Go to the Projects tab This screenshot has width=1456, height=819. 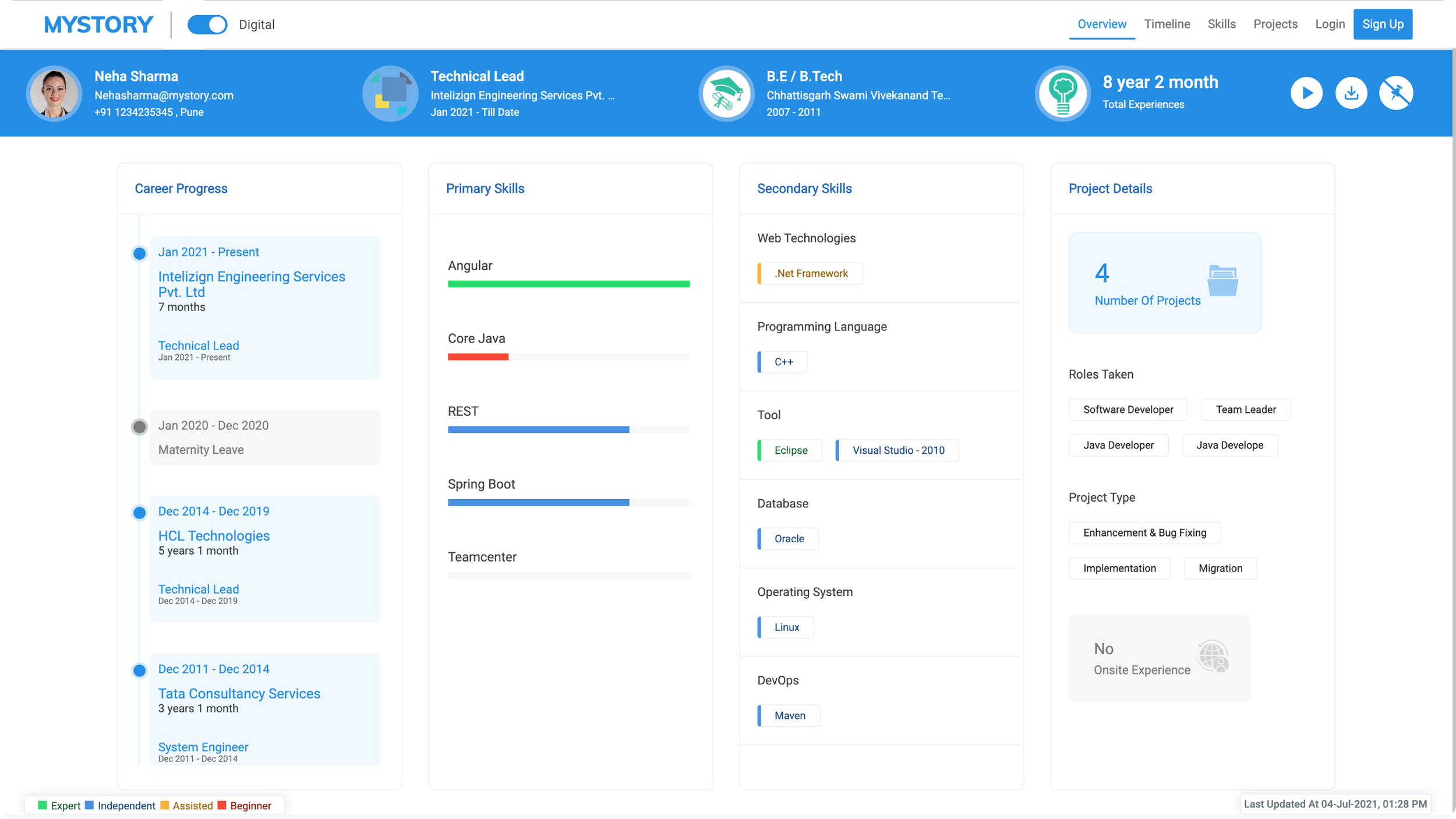[x=1275, y=24]
